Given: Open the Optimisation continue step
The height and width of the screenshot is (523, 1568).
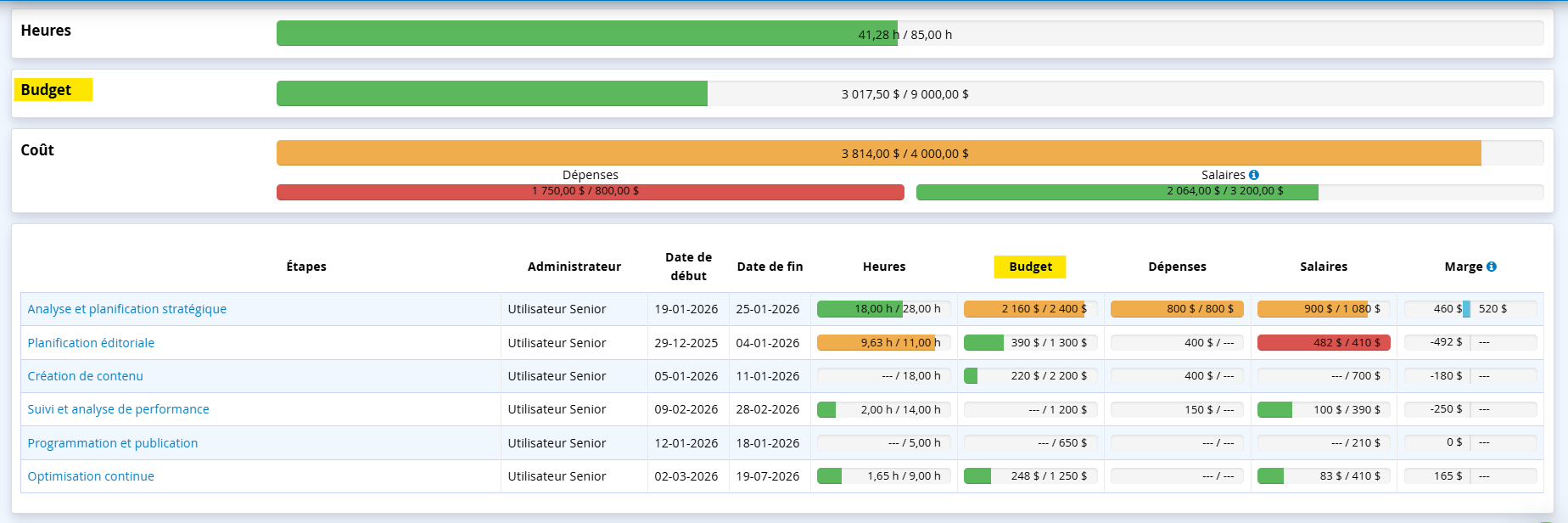Looking at the screenshot, I should [91, 476].
